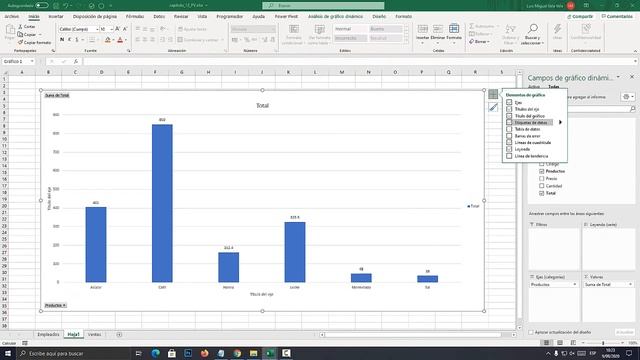Click the Productos filter button on the chart
640x360 pixels.
(x=56, y=305)
